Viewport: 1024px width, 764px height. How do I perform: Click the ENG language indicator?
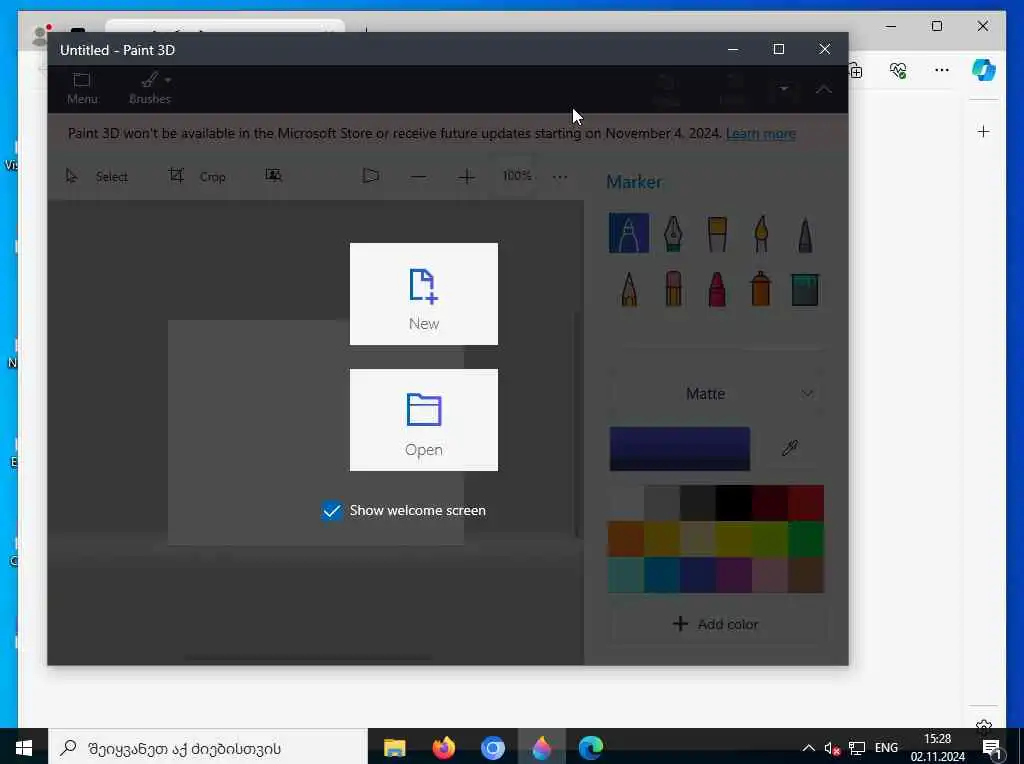[x=886, y=748]
